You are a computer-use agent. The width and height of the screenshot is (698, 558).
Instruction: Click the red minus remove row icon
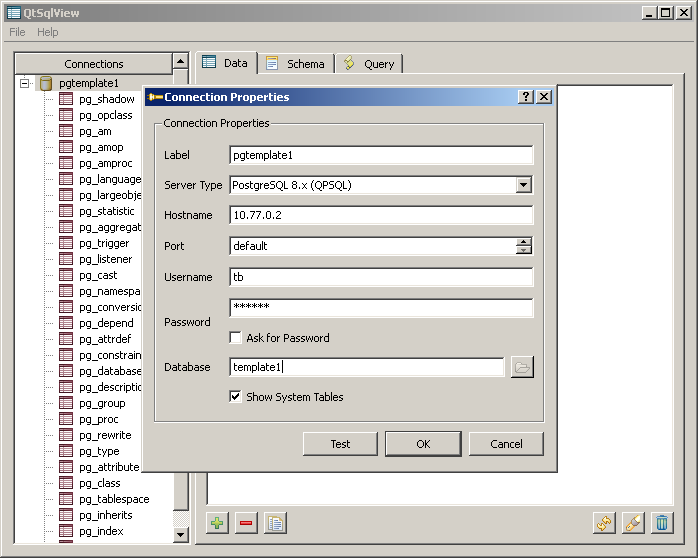point(246,523)
